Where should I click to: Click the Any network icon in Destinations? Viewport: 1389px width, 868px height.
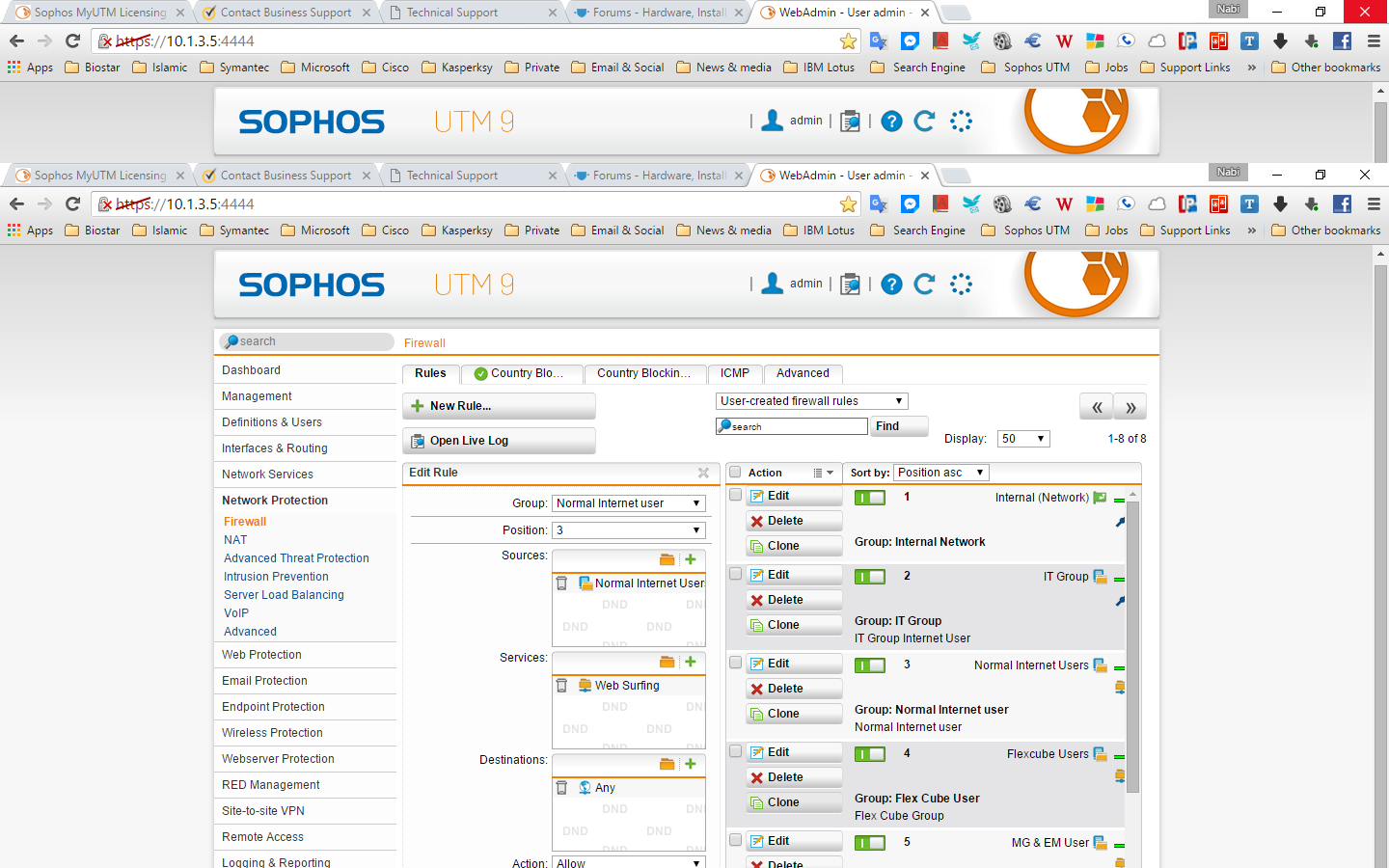[x=586, y=787]
